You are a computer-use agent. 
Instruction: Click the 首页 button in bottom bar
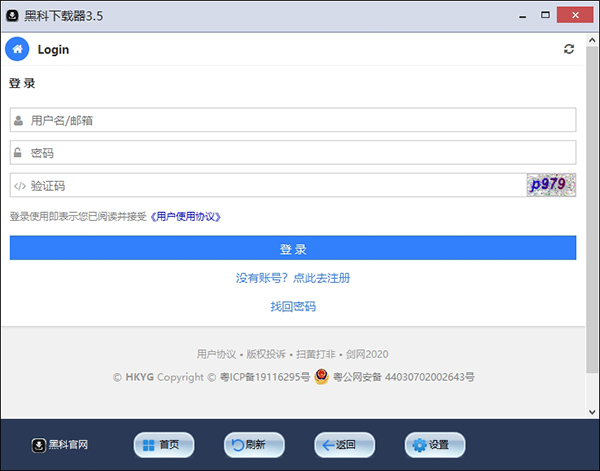pos(164,445)
